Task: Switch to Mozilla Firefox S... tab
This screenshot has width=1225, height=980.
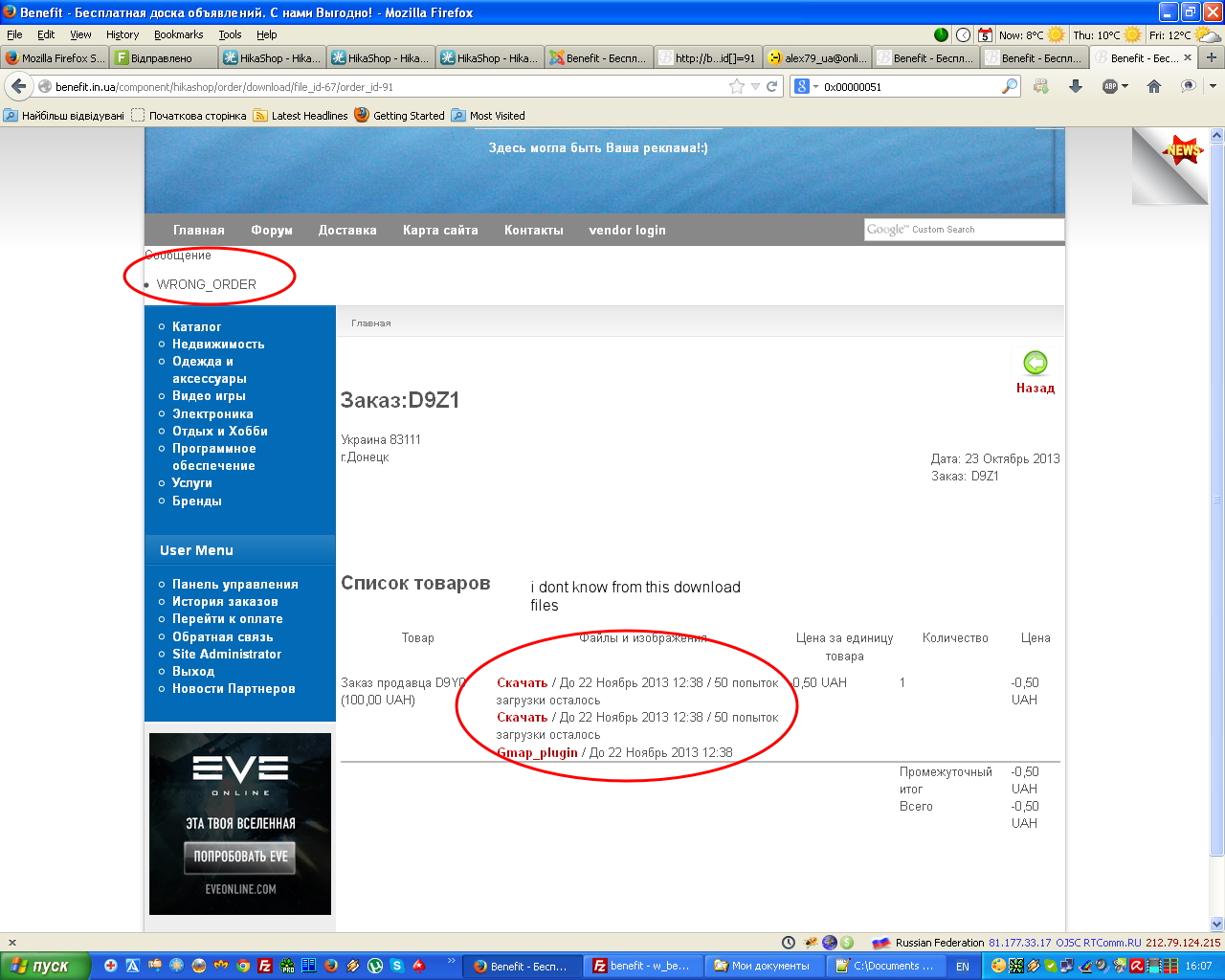Action: coord(56,57)
